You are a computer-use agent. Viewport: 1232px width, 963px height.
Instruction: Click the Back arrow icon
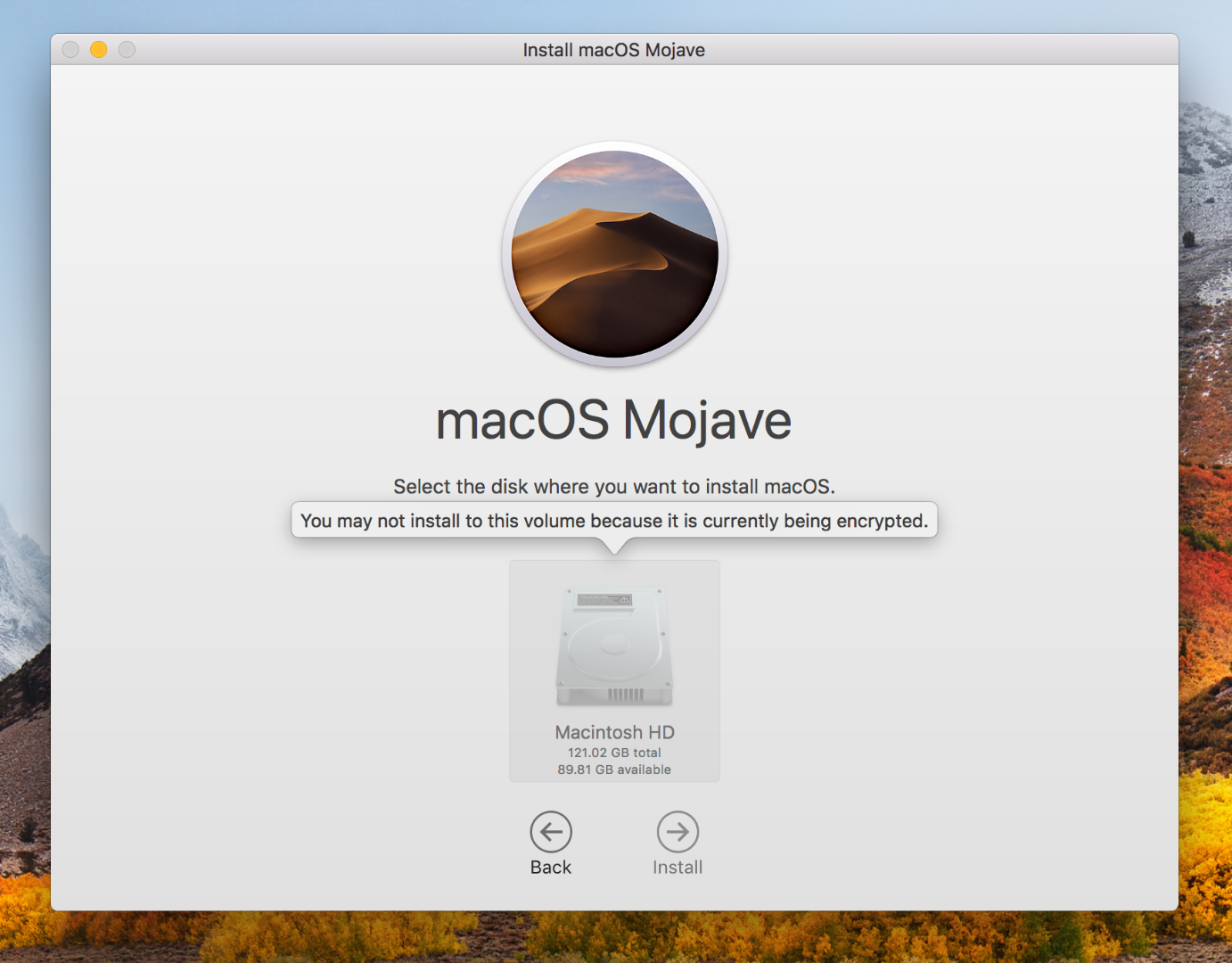pos(551,832)
